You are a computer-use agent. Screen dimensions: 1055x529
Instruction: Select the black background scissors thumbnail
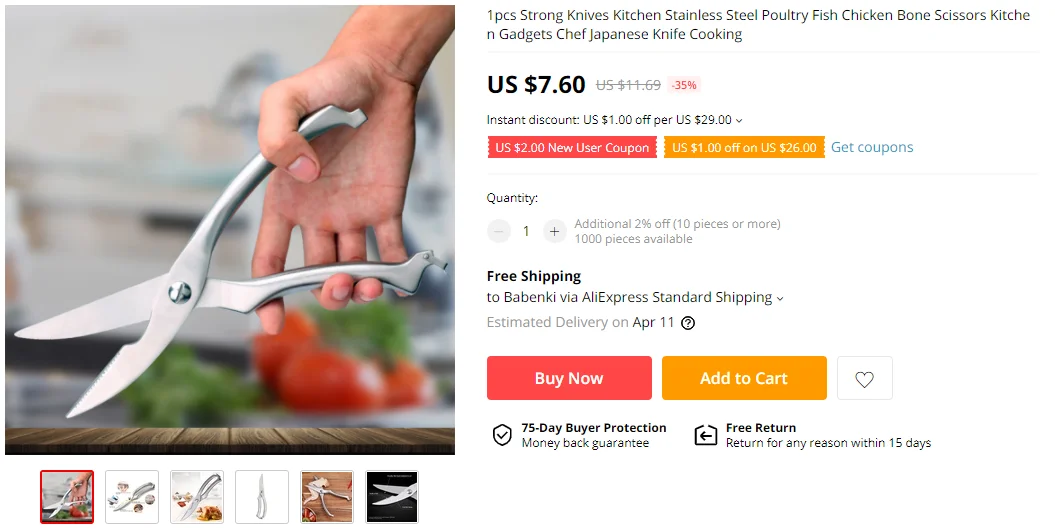(x=392, y=497)
